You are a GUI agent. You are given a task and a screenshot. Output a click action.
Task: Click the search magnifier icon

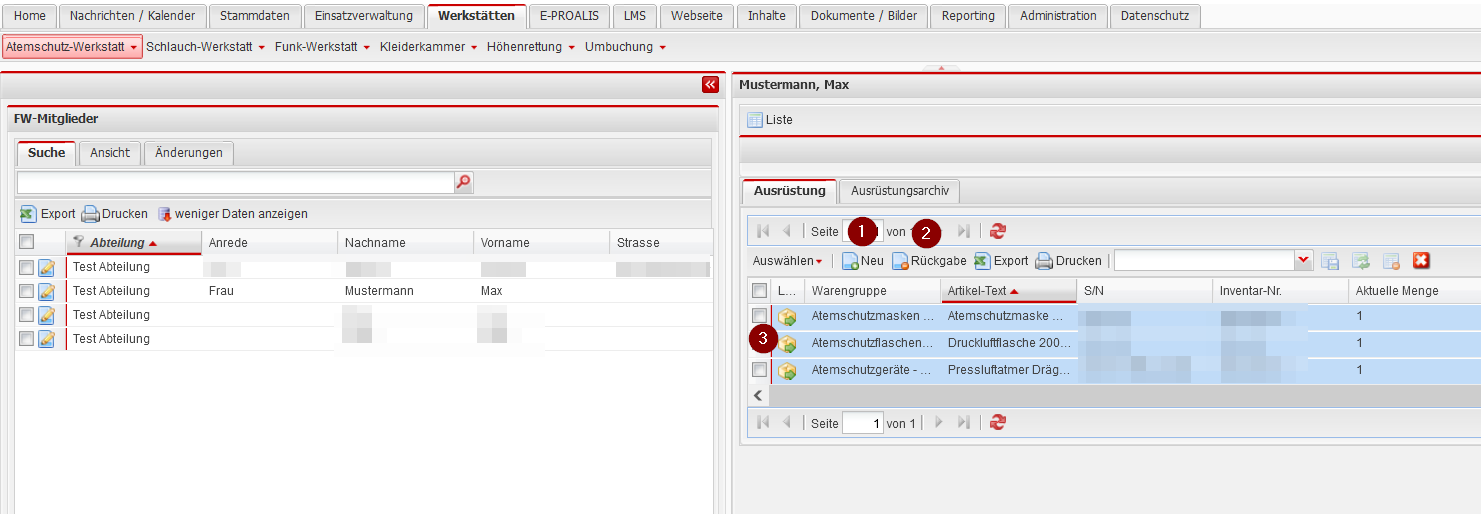coord(463,182)
